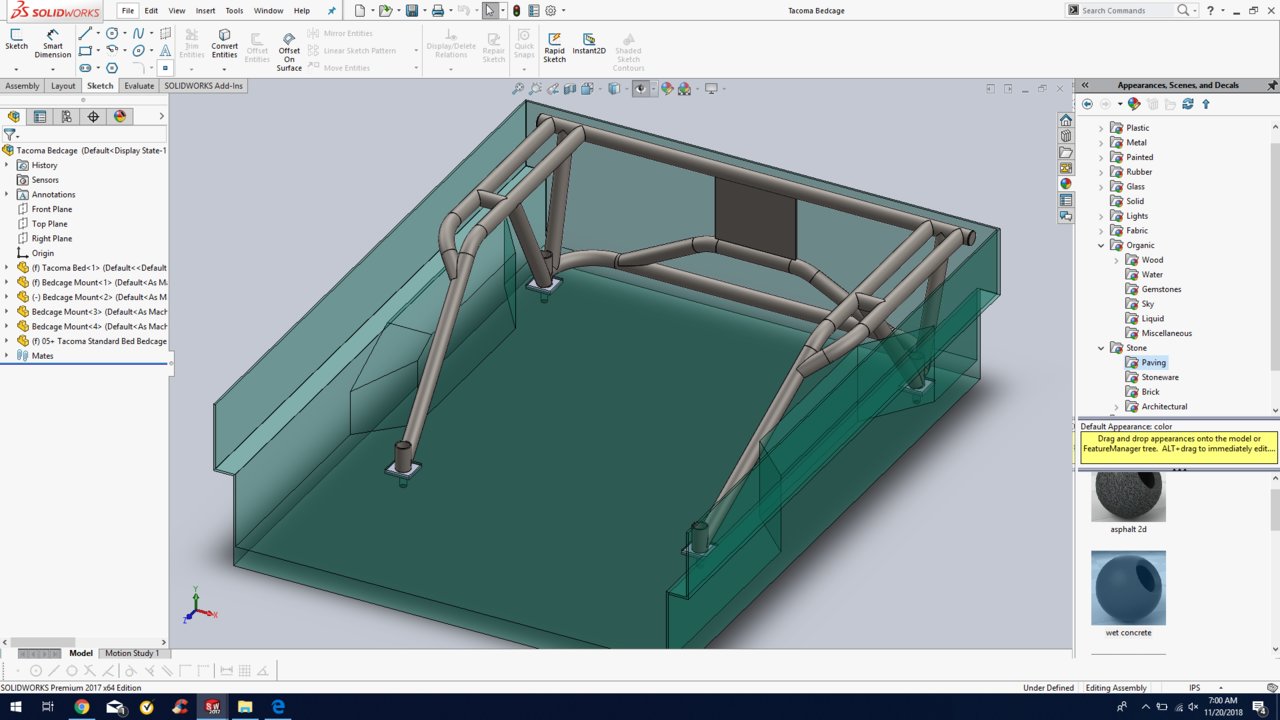The image size is (1280, 720).
Task: Open the File menu
Action: [x=128, y=11]
